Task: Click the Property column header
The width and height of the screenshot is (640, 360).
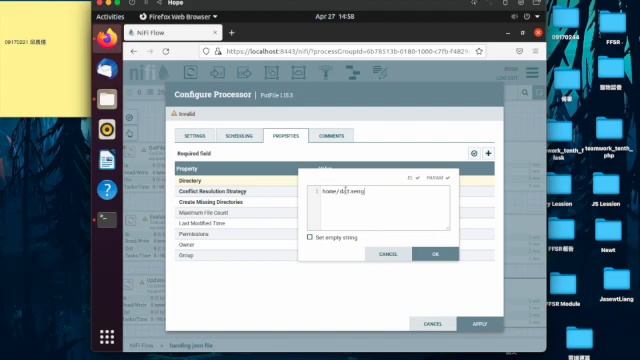Action: click(x=187, y=169)
